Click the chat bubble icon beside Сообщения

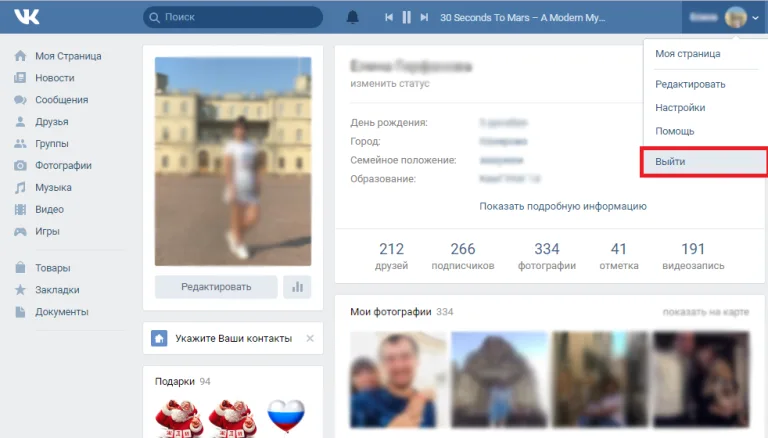pyautogui.click(x=20, y=100)
